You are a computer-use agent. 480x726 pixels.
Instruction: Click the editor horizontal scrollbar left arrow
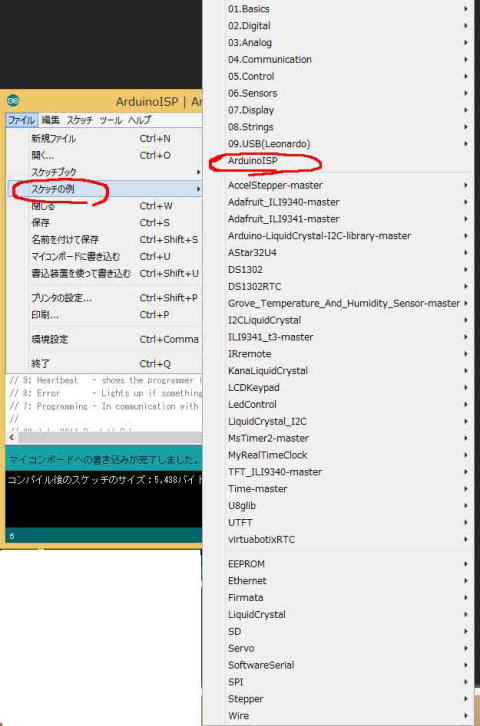(x=12, y=437)
